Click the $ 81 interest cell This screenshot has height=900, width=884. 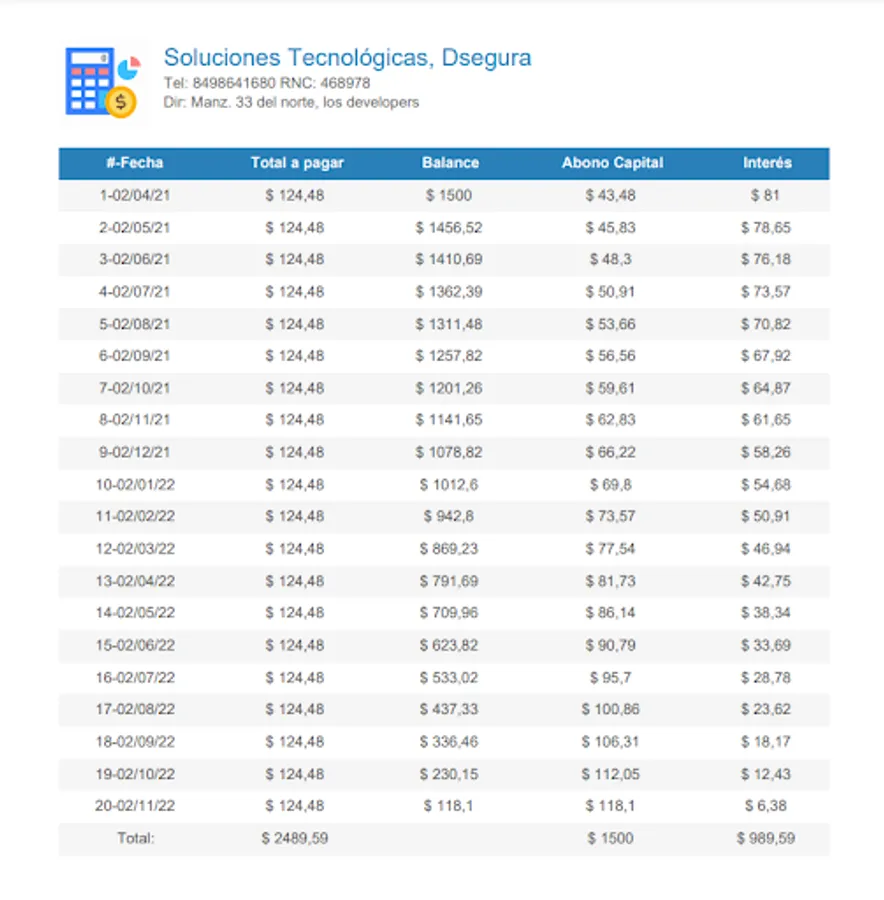click(765, 196)
